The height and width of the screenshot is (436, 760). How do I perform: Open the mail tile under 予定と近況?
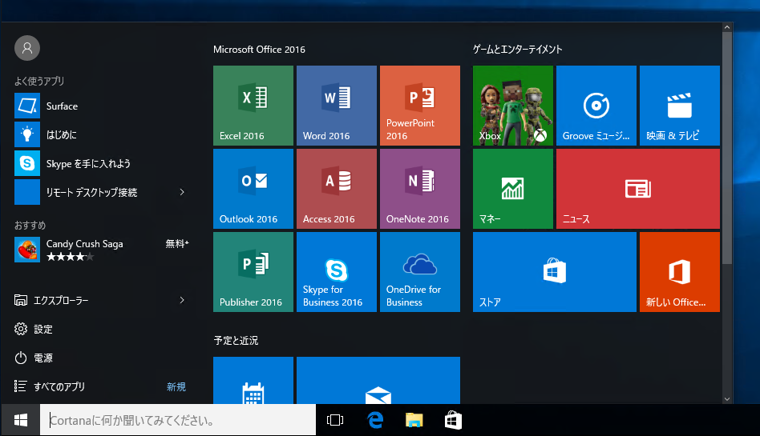[378, 380]
